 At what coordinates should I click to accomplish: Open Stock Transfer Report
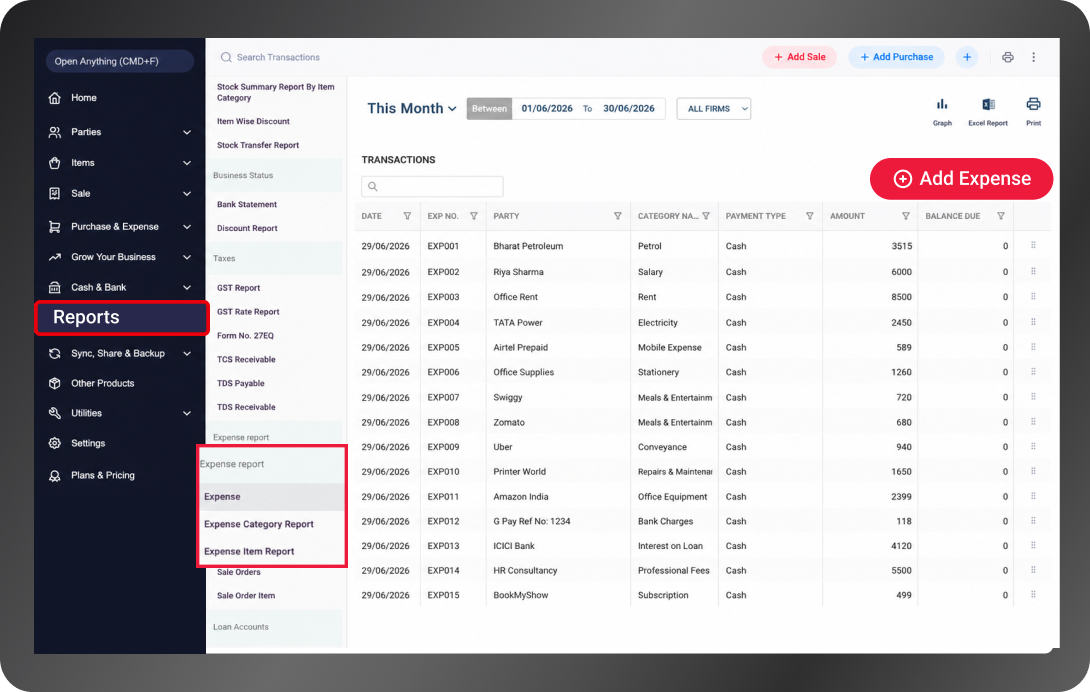258,145
